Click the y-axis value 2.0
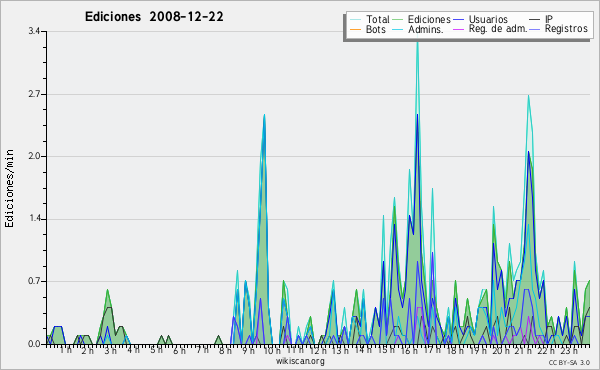The height and width of the screenshot is (370, 600). pos(34,156)
